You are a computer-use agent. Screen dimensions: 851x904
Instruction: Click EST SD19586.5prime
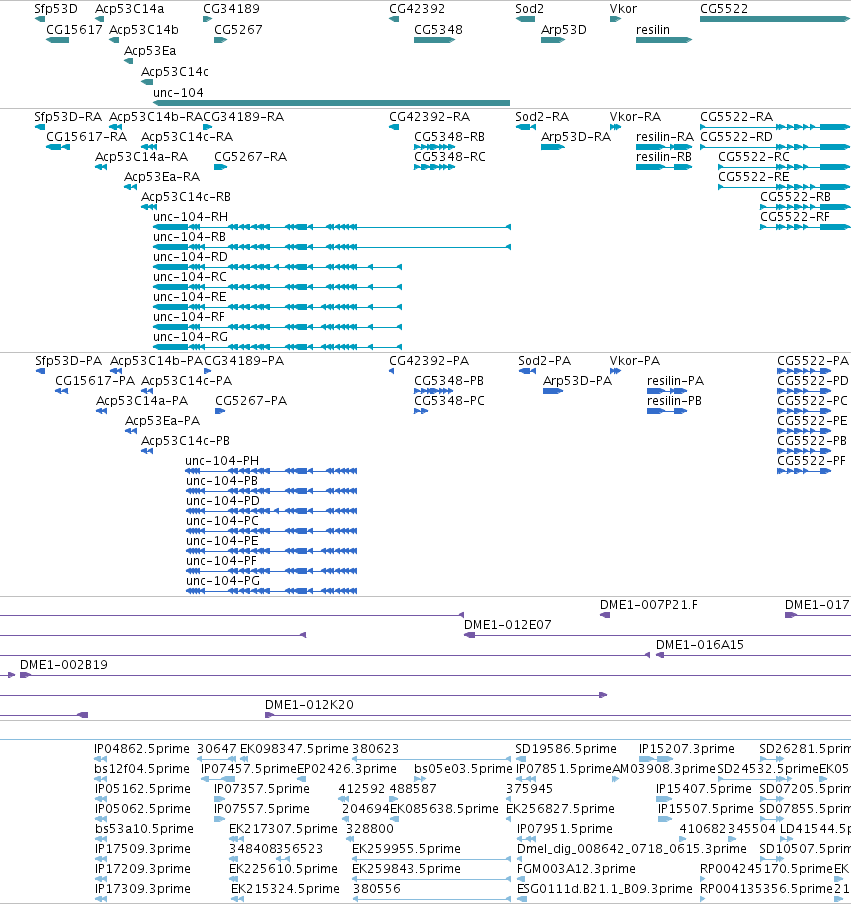click(521, 759)
